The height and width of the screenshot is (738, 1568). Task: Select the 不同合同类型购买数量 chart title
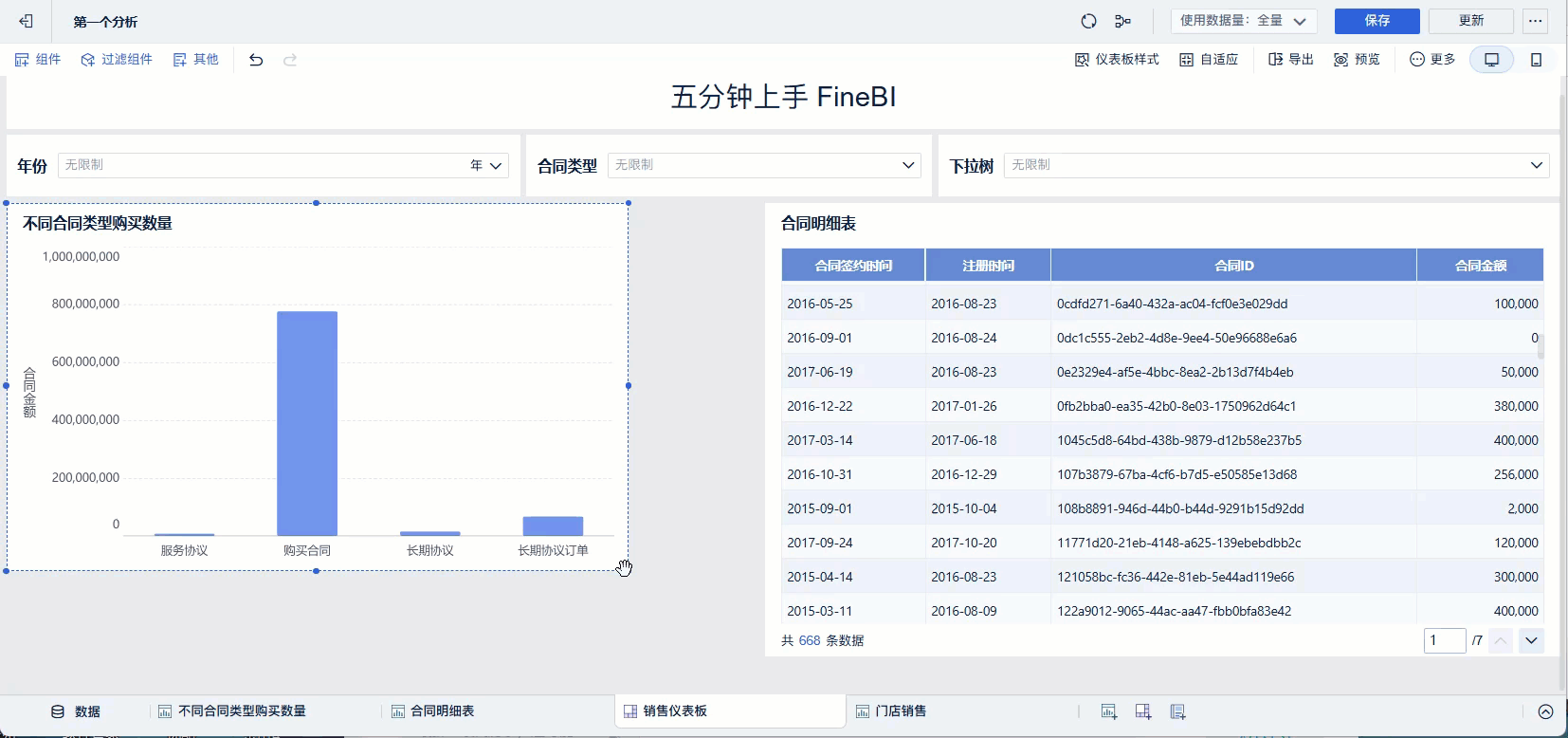pyautogui.click(x=98, y=224)
